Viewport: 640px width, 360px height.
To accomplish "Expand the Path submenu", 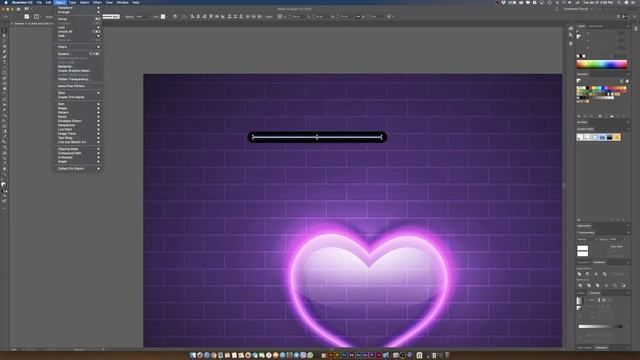I will [x=78, y=104].
